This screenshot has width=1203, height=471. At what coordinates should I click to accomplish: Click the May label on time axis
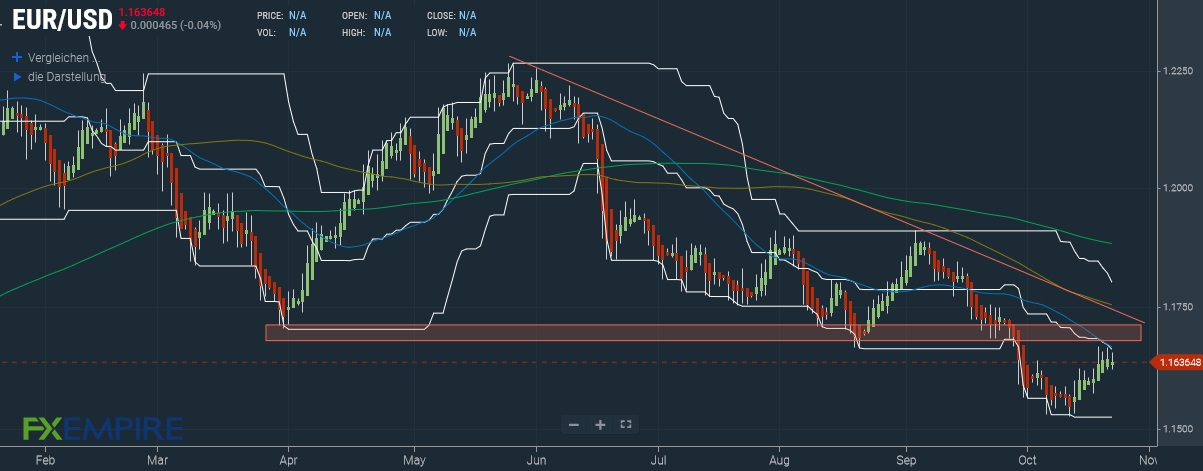[413, 461]
